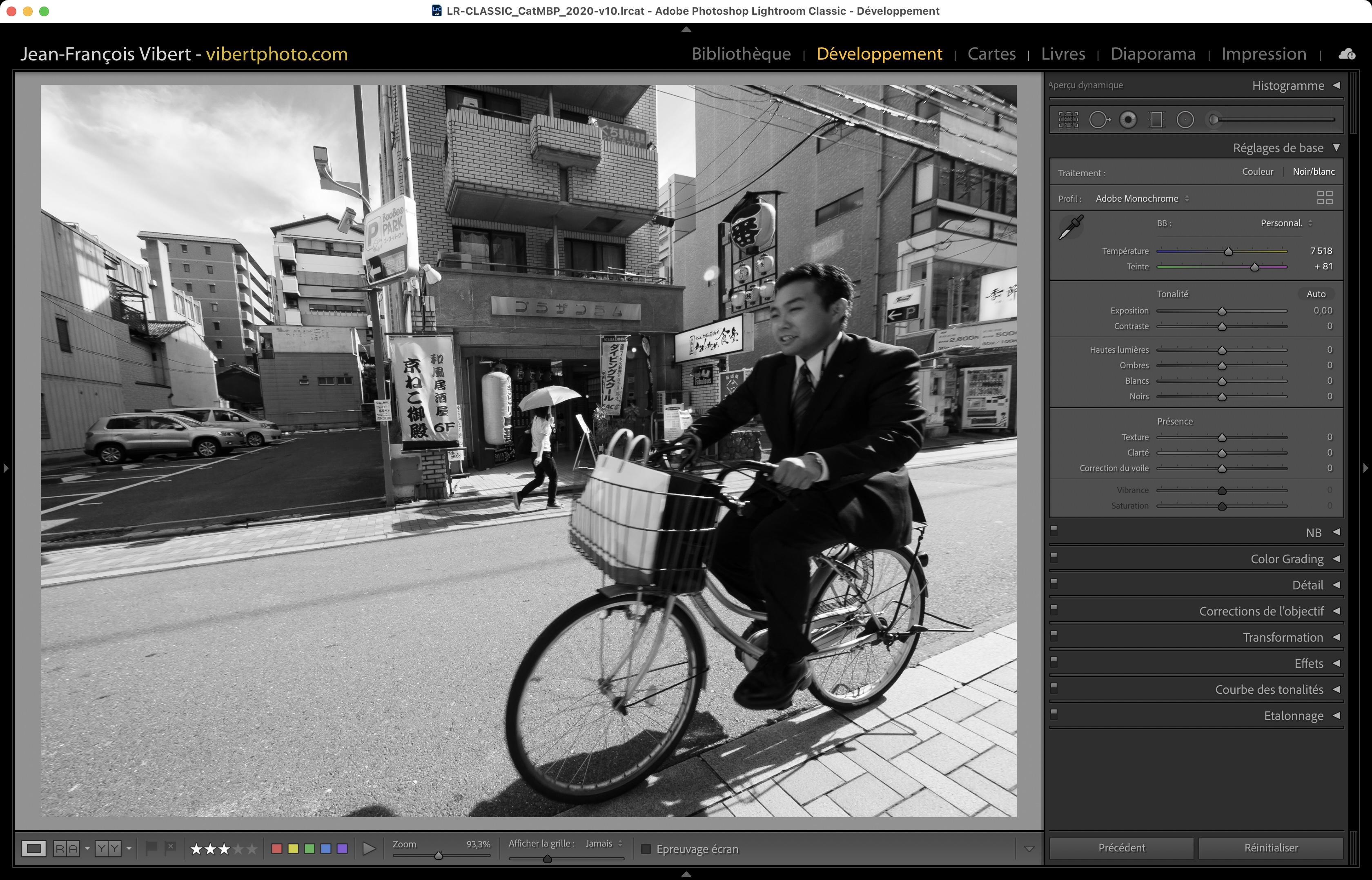Switch to the Bibliothèque module

[x=741, y=54]
